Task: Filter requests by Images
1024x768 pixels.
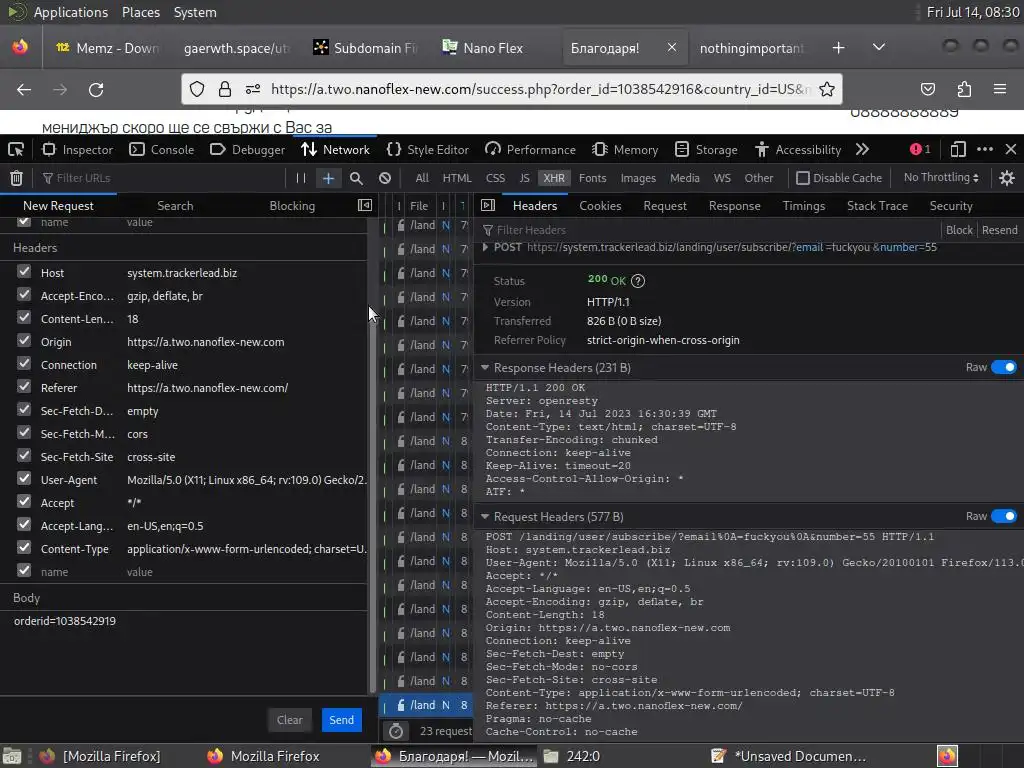Action: click(638, 178)
